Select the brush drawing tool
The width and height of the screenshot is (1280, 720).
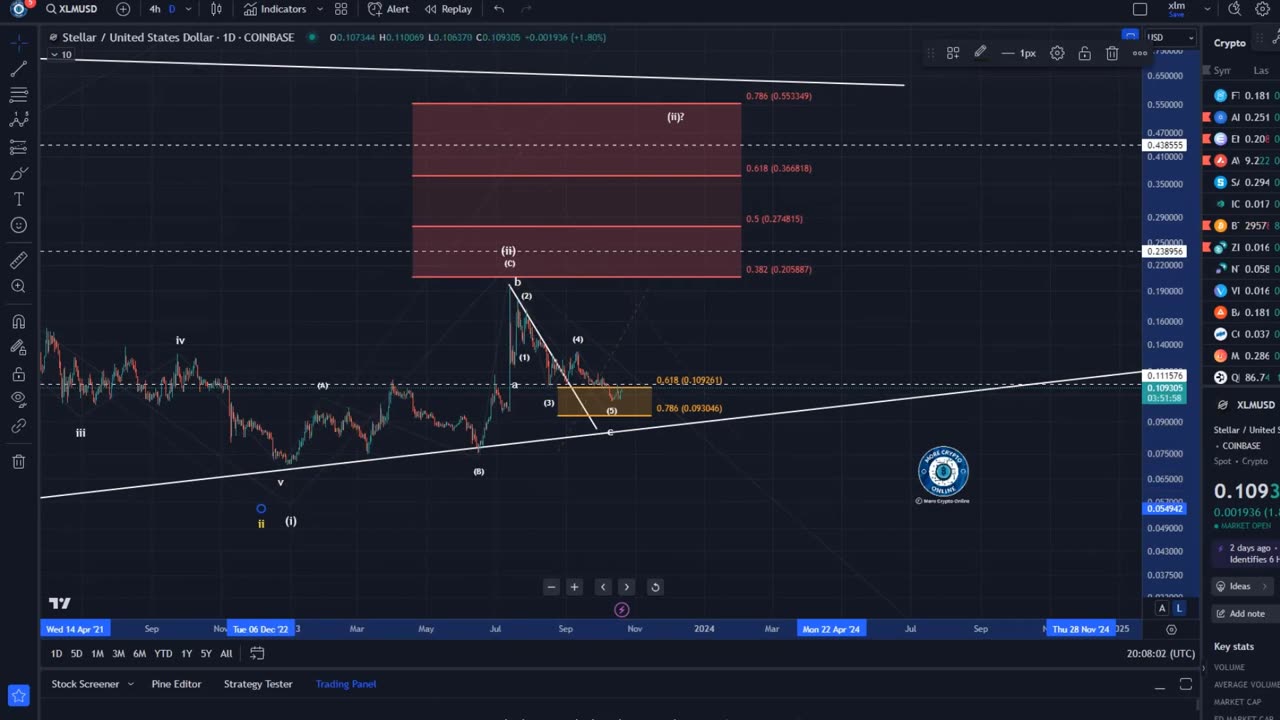tap(18, 174)
